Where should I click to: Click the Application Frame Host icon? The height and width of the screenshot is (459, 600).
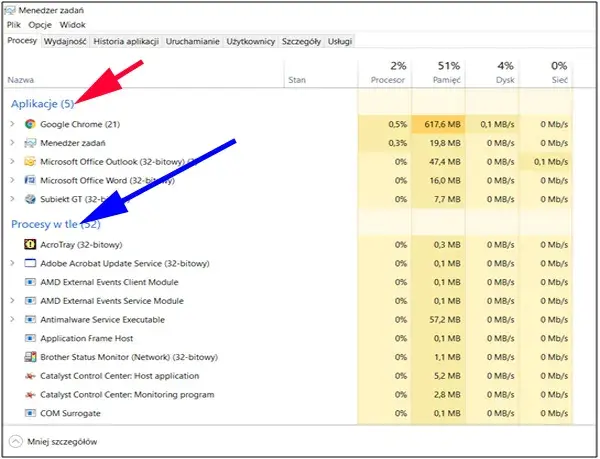pos(30,338)
